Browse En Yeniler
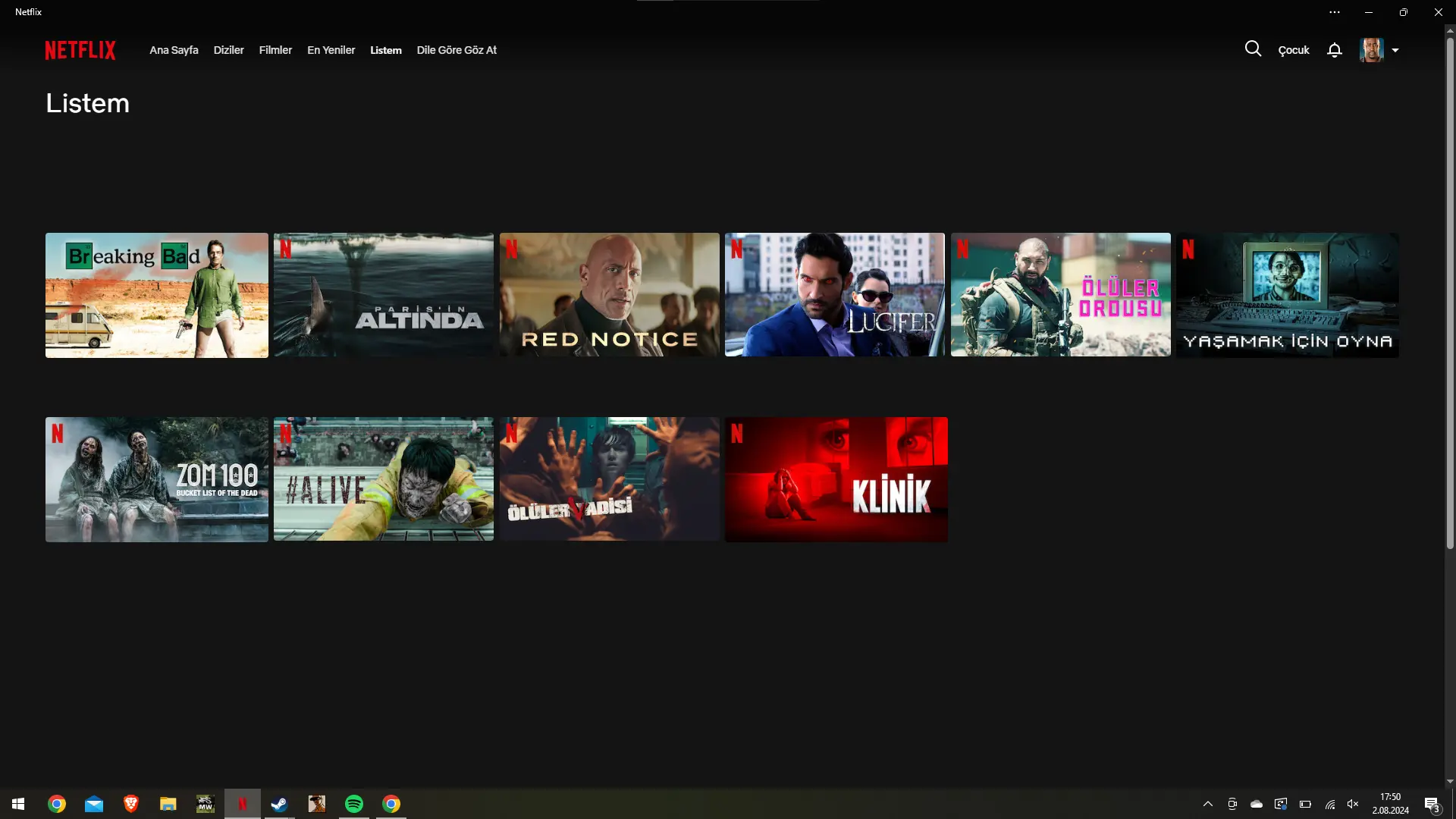Screen dimensions: 1456x819 point(331,50)
